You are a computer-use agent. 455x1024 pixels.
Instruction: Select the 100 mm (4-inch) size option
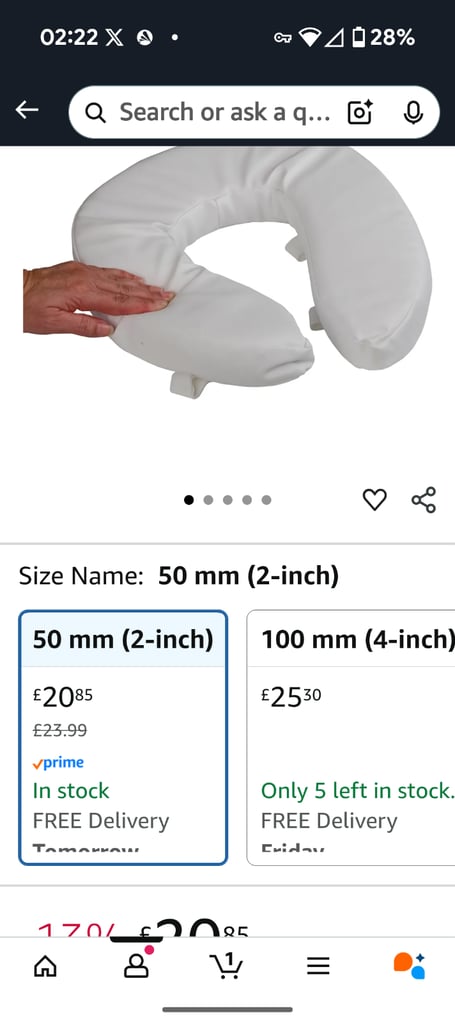pos(351,737)
